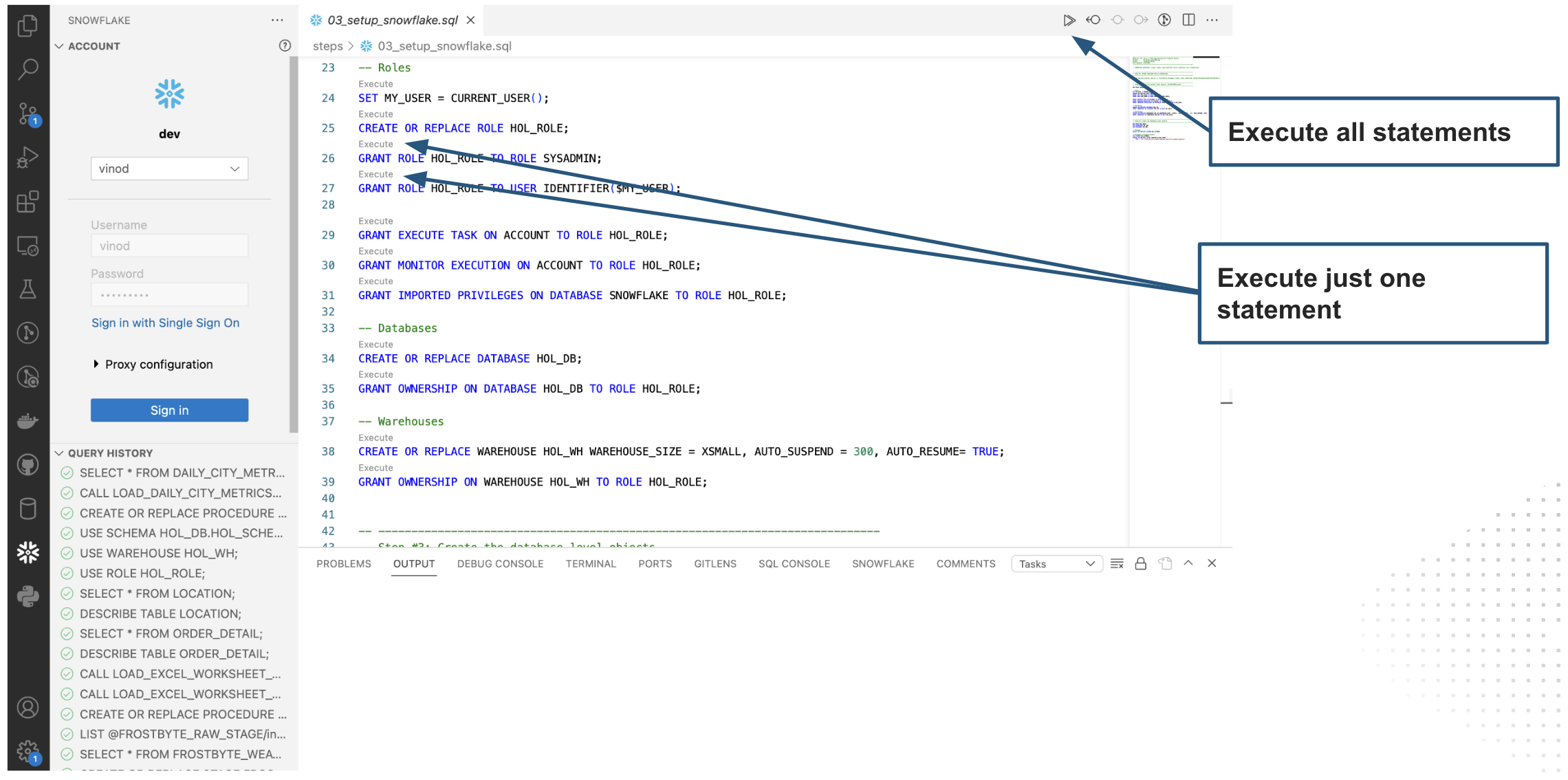
Task: Open the Python view in activity bar
Action: tap(28, 596)
